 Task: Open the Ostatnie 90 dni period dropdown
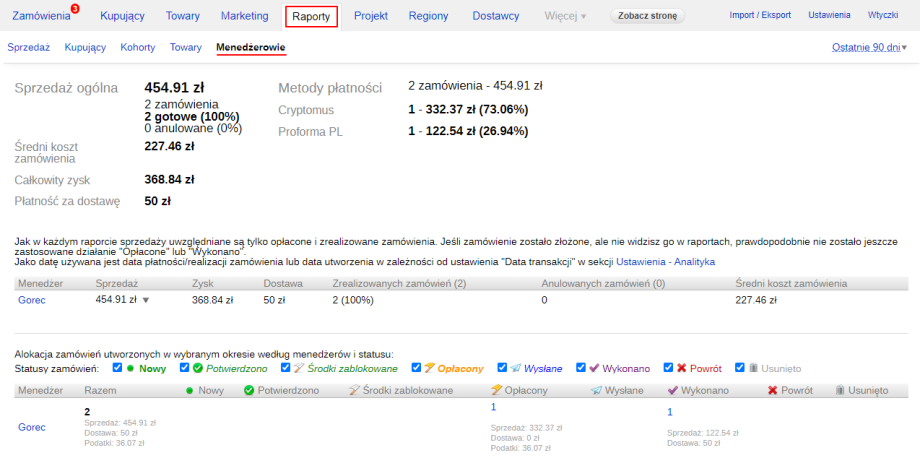coord(869,47)
